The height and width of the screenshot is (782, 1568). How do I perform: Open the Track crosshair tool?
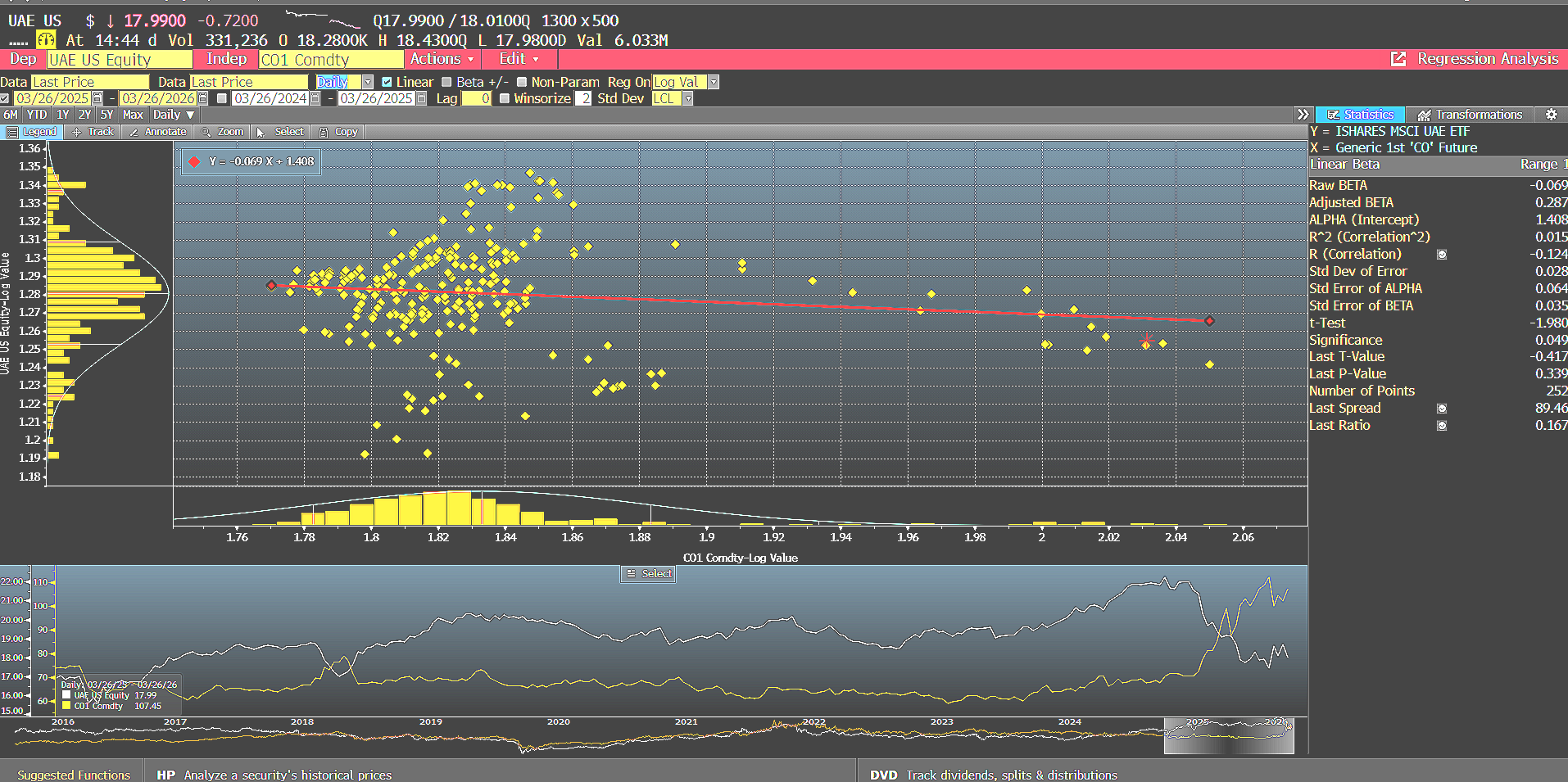pyautogui.click(x=93, y=131)
